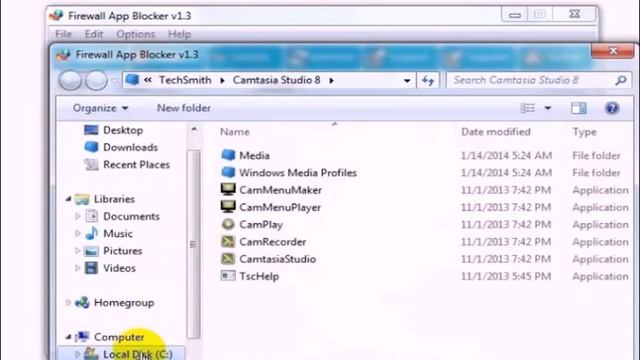Click the back navigation arrow button
The width and height of the screenshot is (640, 360).
(x=70, y=80)
